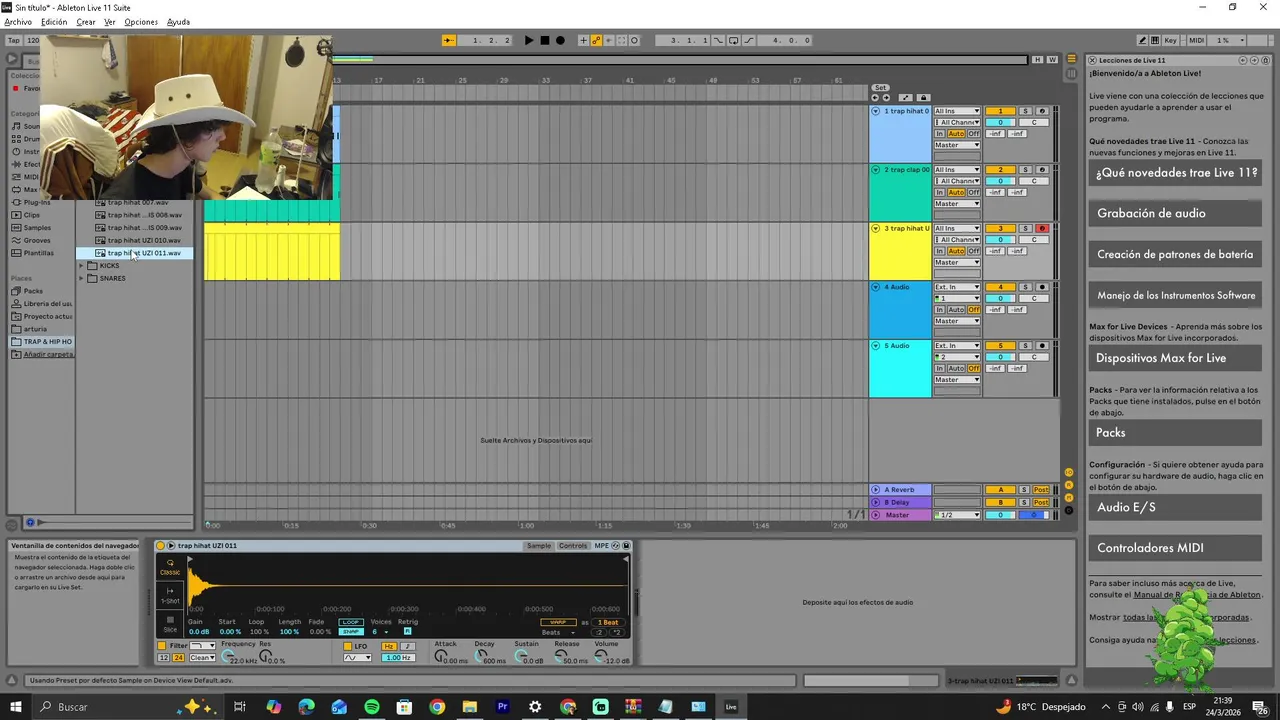Screen dimensions: 1280x720
Task: Arm track 4 Audio for recording
Action: pyautogui.click(x=1042, y=287)
